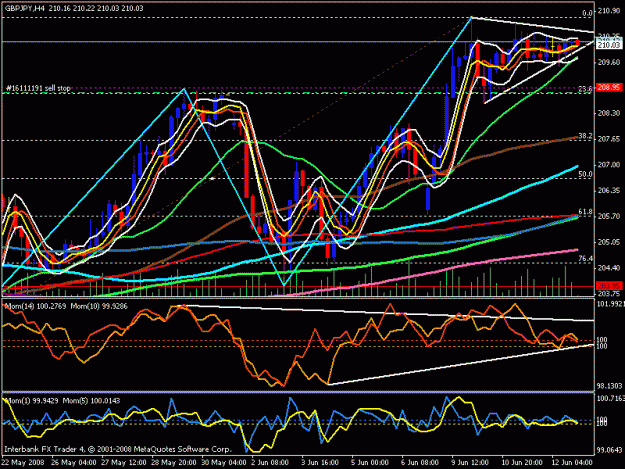Image resolution: width=625 pixels, height=469 pixels.
Task: Click the 210.90 price axis value
Action: (609, 11)
